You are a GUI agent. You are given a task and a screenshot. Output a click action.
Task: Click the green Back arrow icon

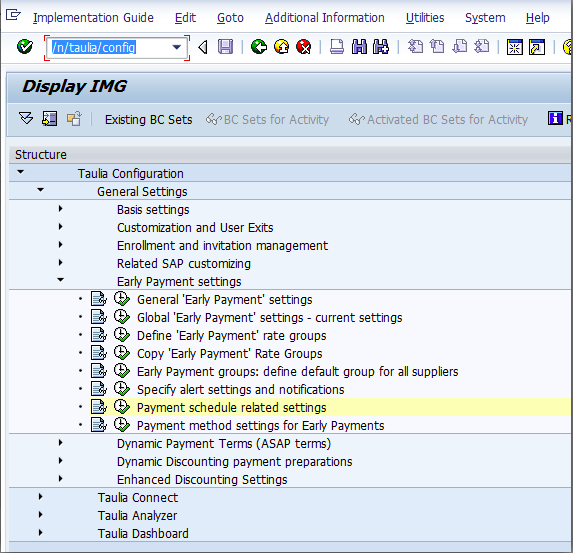click(x=259, y=47)
